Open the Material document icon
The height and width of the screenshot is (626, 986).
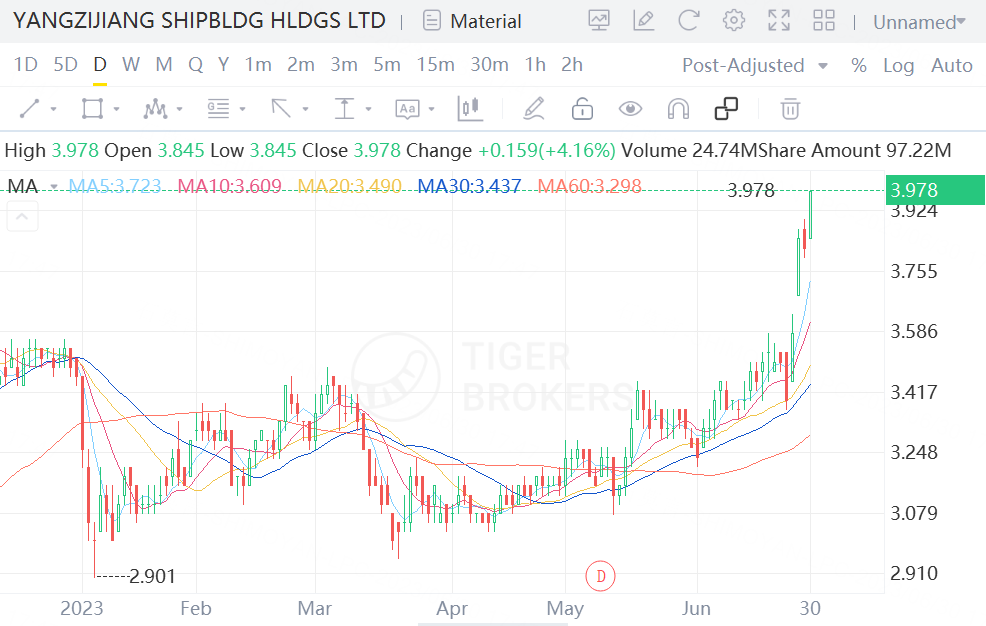point(431,21)
